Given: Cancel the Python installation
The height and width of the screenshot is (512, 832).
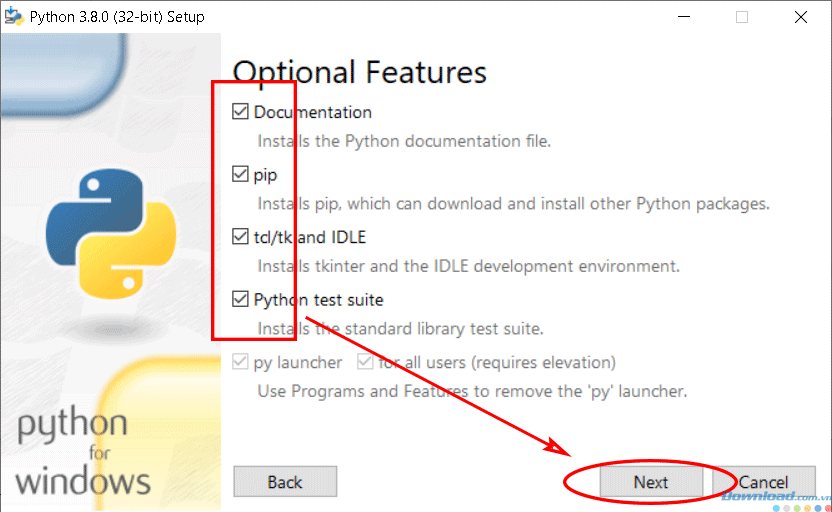Looking at the screenshot, I should 765,482.
